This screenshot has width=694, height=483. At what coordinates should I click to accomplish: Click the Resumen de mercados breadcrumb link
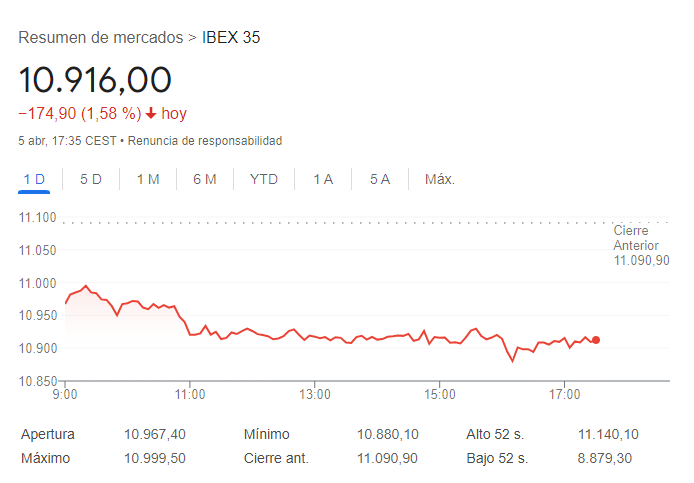click(100, 38)
